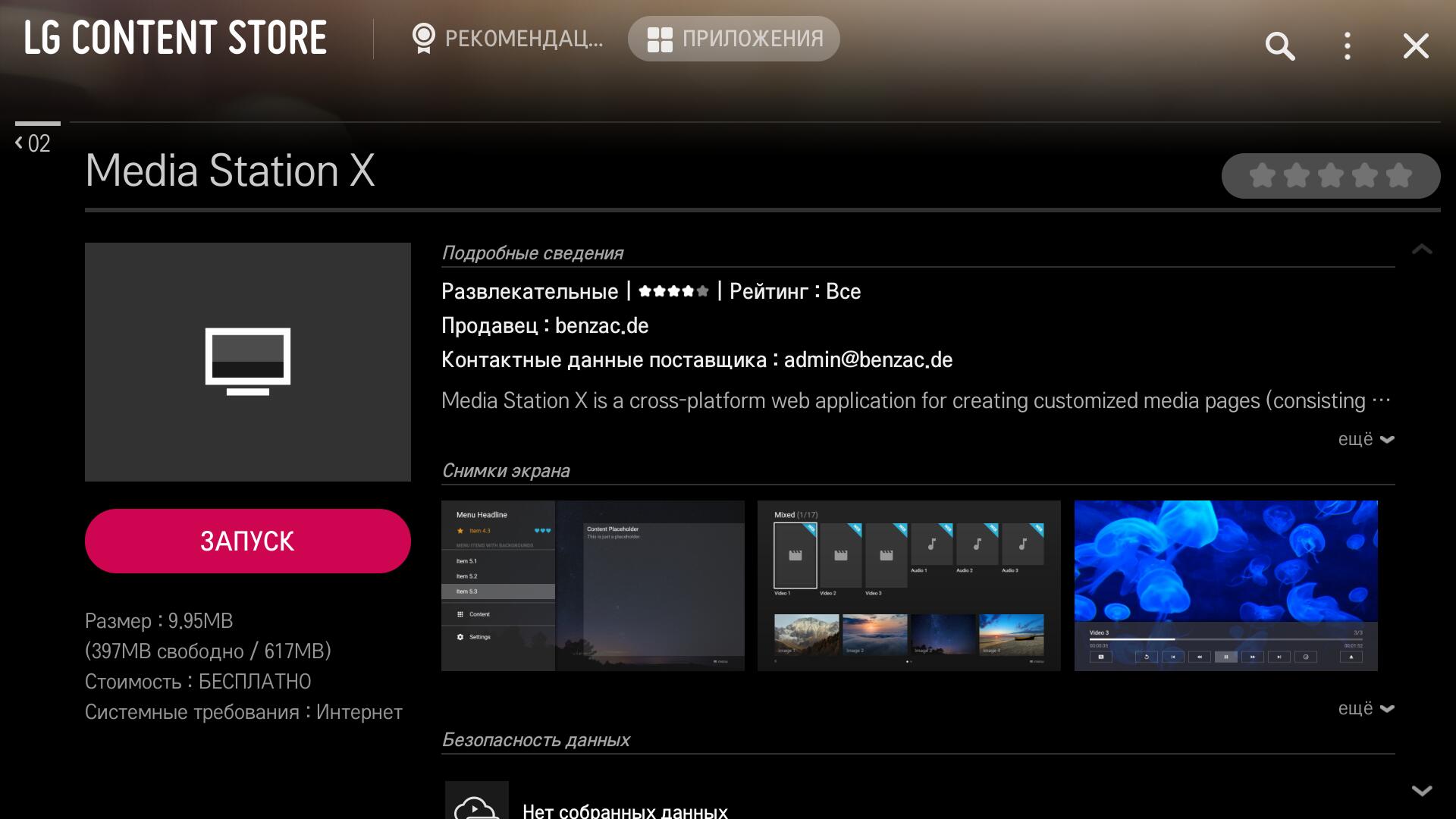Expand the Безопасность данных section
This screenshot has width=1456, height=819.
pyautogui.click(x=1422, y=791)
